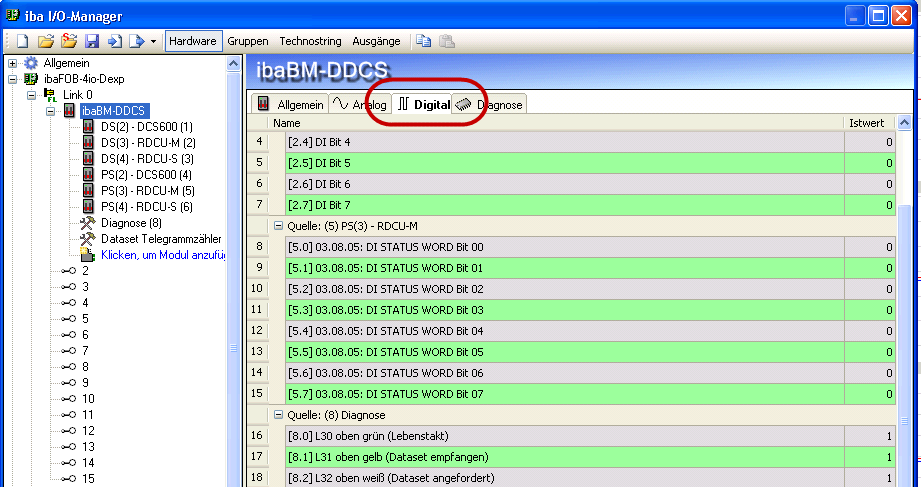Select row '[2.7] DI Bit 7'
This screenshot has width=921, height=487.
click(590, 205)
